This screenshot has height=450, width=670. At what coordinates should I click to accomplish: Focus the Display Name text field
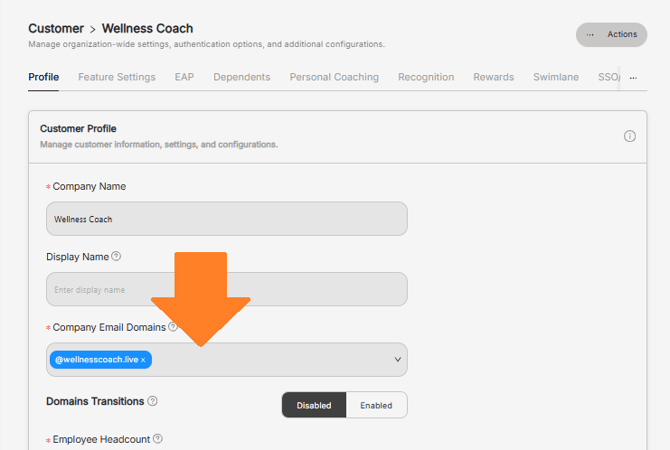tap(226, 290)
